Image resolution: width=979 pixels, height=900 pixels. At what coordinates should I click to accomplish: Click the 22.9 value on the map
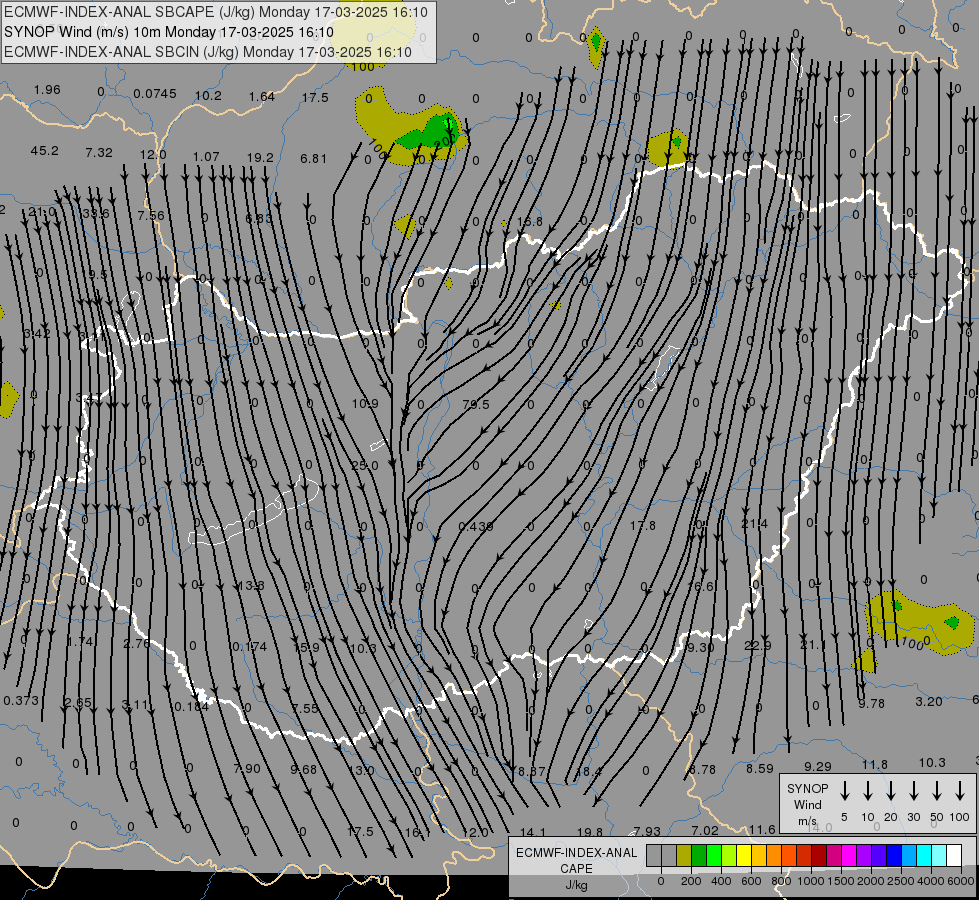[x=757, y=645]
